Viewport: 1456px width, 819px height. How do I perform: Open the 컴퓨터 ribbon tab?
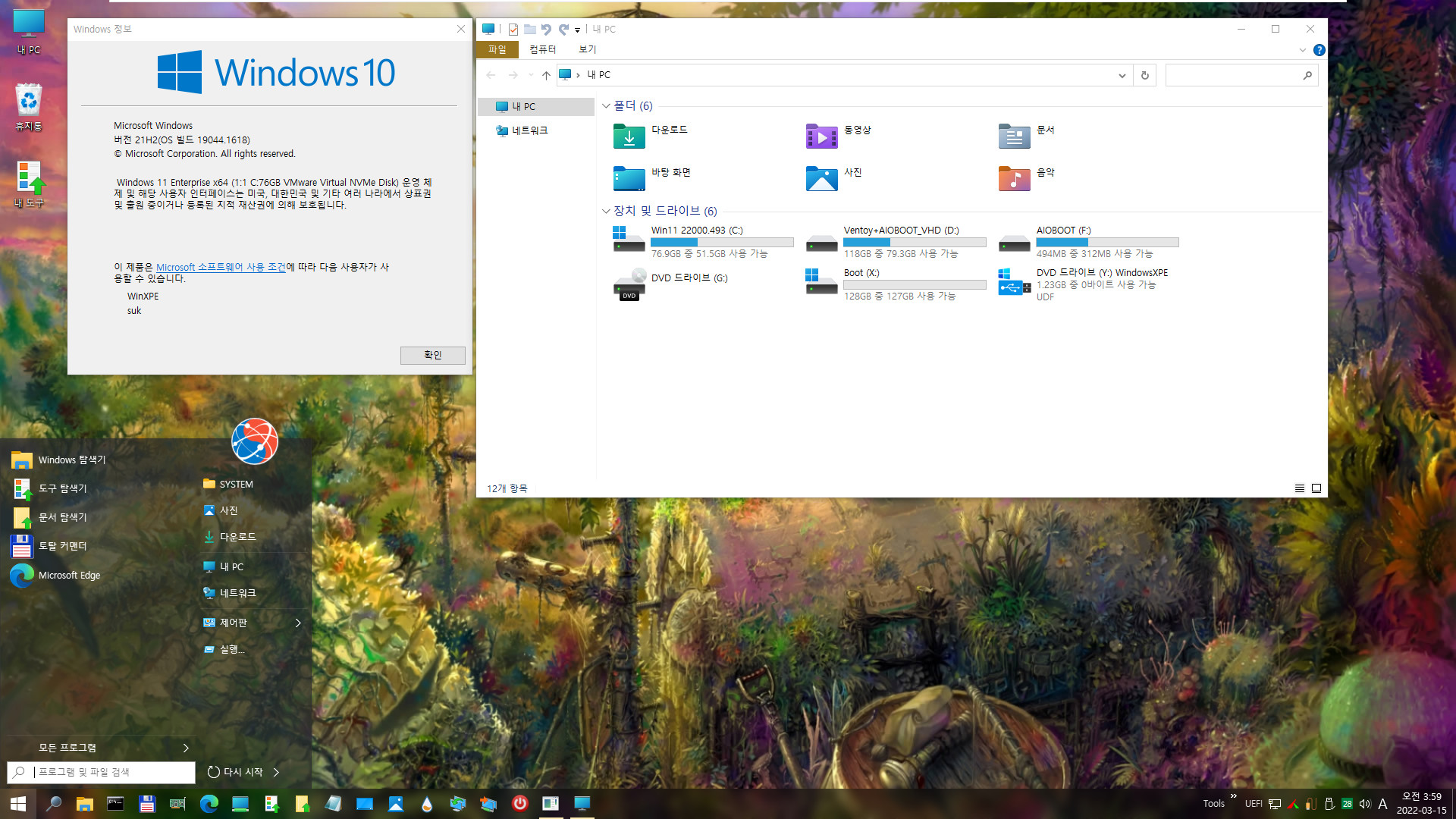click(542, 49)
